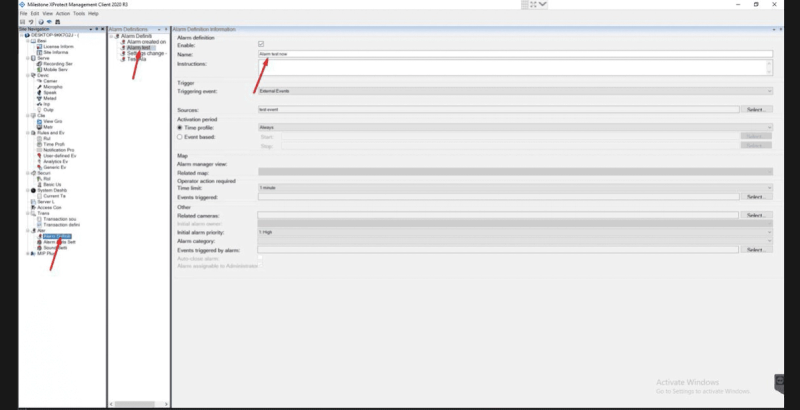Click Select button for Events triggered

point(757,197)
